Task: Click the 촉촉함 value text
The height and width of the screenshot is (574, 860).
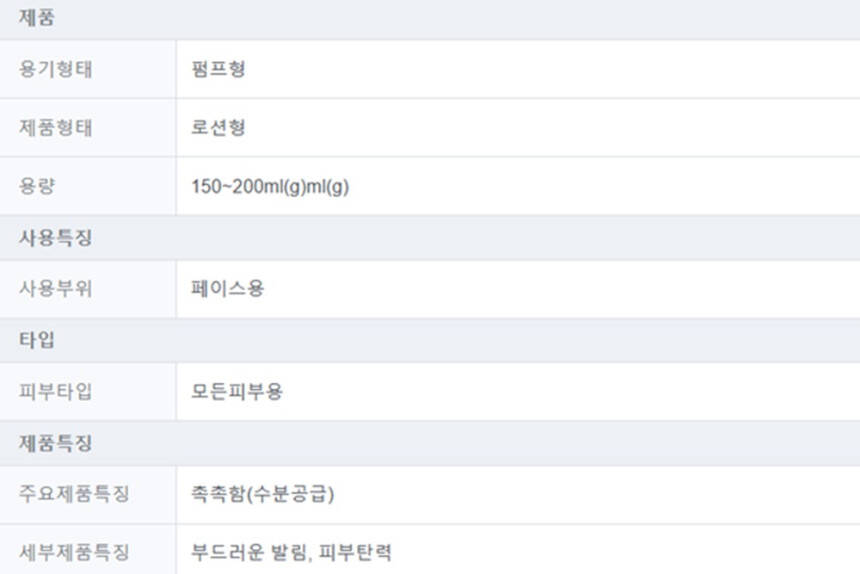Action: (218, 494)
